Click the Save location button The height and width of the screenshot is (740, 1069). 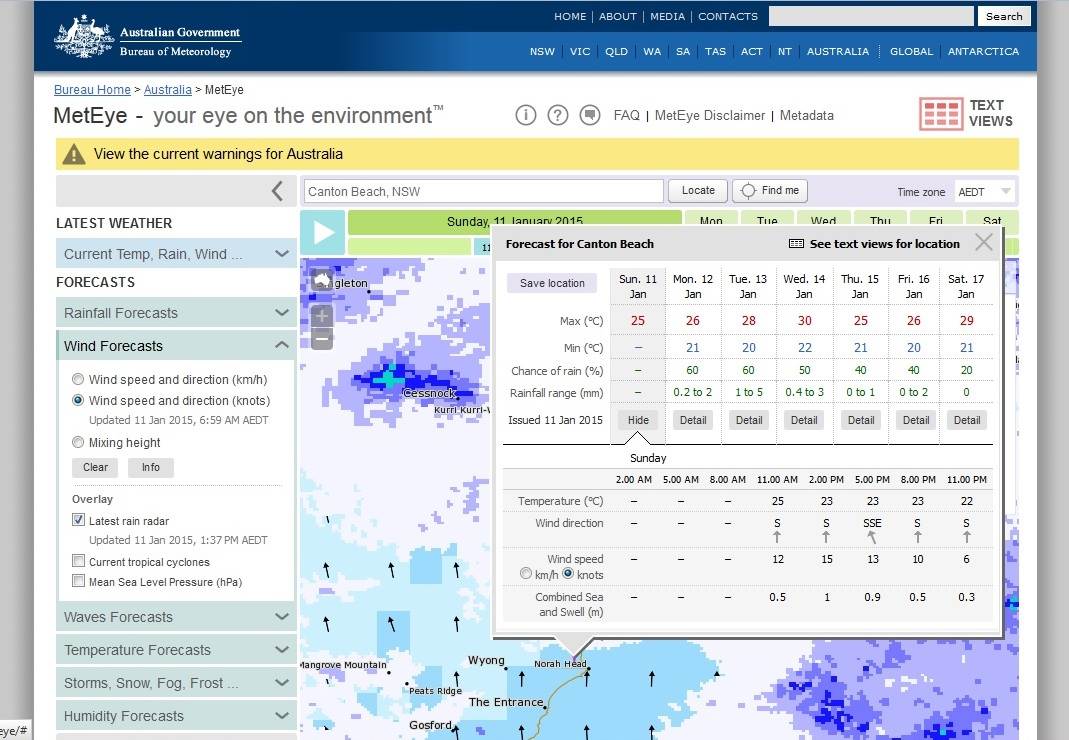point(552,283)
